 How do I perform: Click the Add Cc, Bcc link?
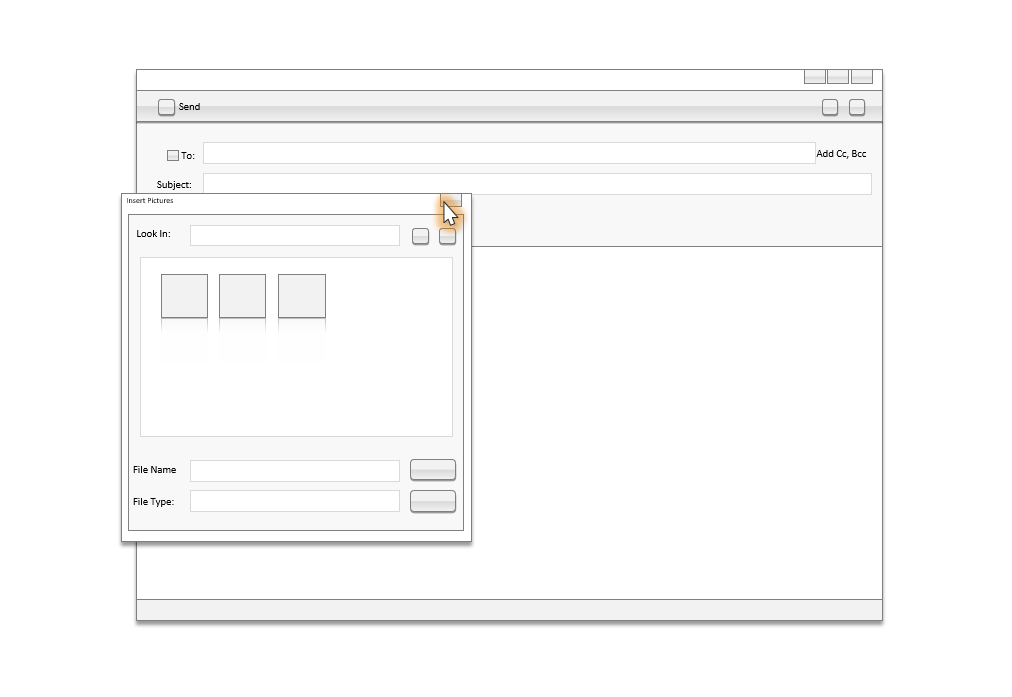click(841, 154)
